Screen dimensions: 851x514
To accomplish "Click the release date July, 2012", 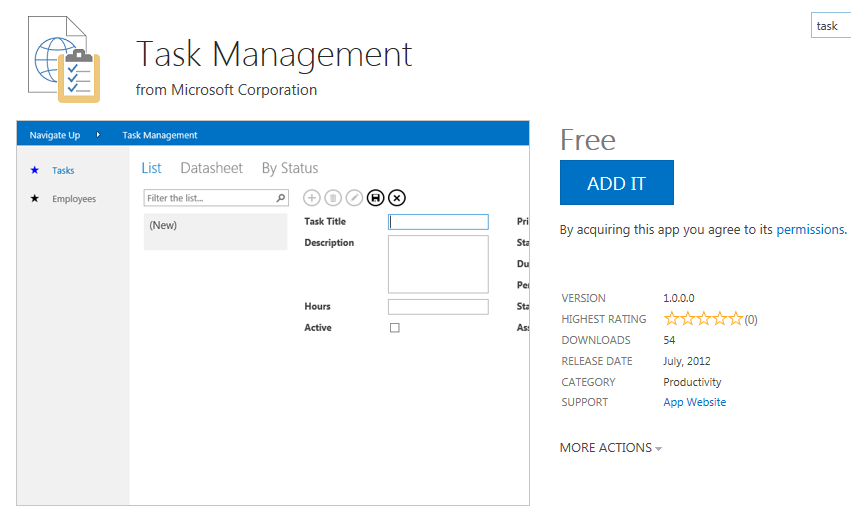I will (x=687, y=361).
